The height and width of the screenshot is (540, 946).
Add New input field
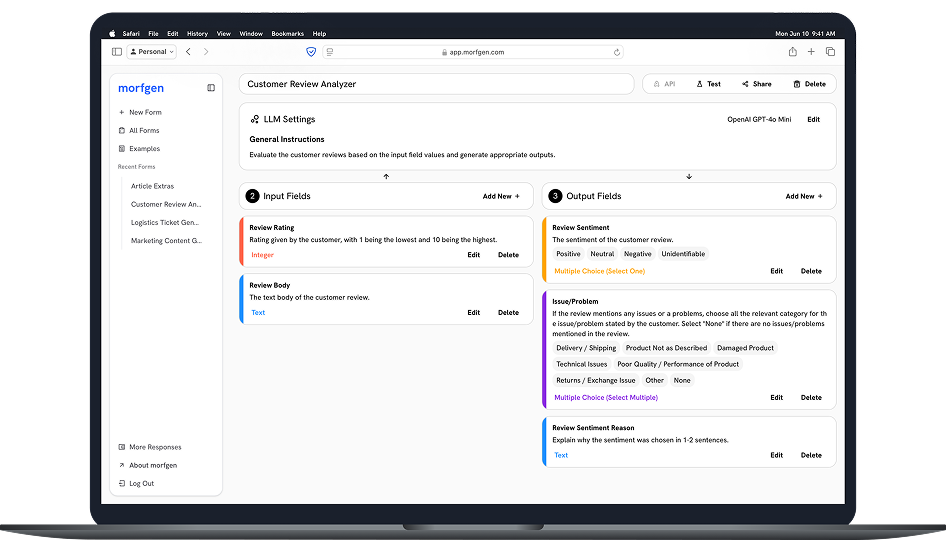tap(501, 197)
